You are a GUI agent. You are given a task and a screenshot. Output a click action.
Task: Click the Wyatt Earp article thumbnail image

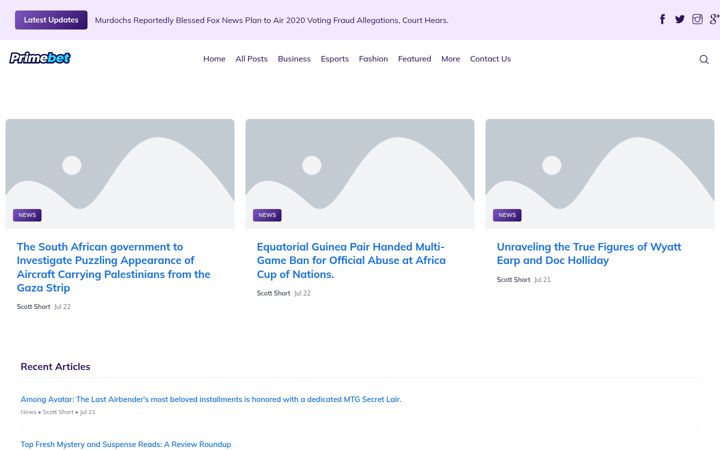coord(600,174)
